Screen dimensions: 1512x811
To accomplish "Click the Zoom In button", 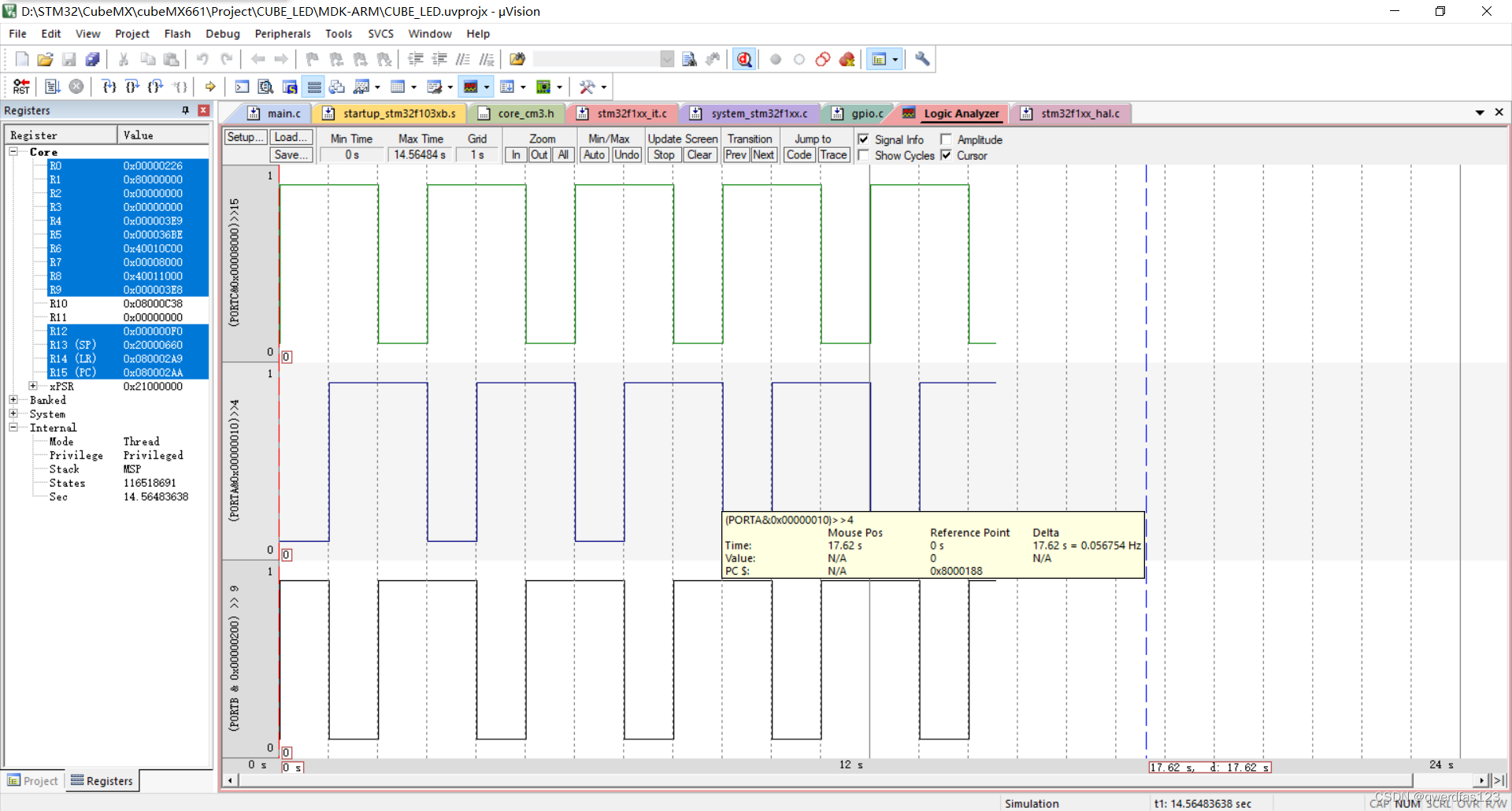I will 516,155.
